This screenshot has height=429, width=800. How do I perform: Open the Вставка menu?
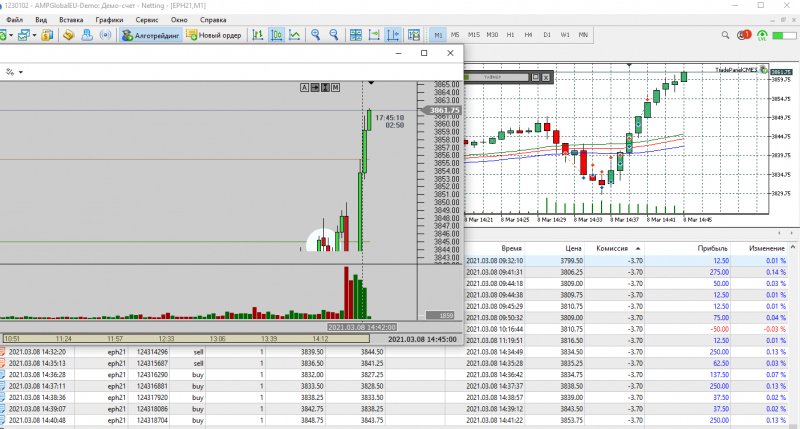(71, 20)
